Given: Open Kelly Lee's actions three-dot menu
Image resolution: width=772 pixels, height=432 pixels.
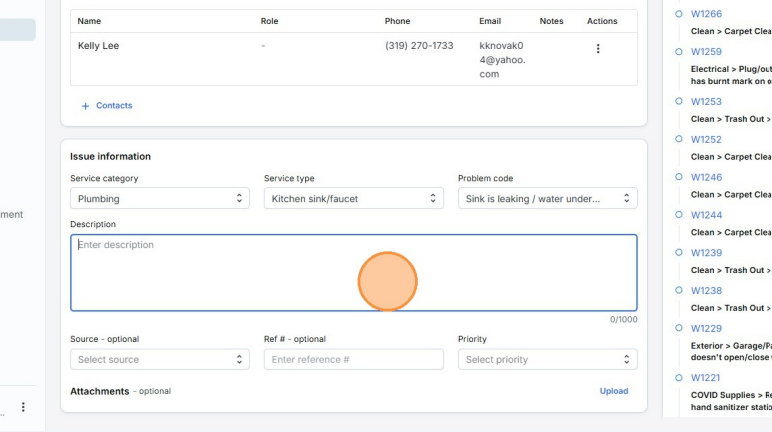Looking at the screenshot, I should pyautogui.click(x=598, y=49).
